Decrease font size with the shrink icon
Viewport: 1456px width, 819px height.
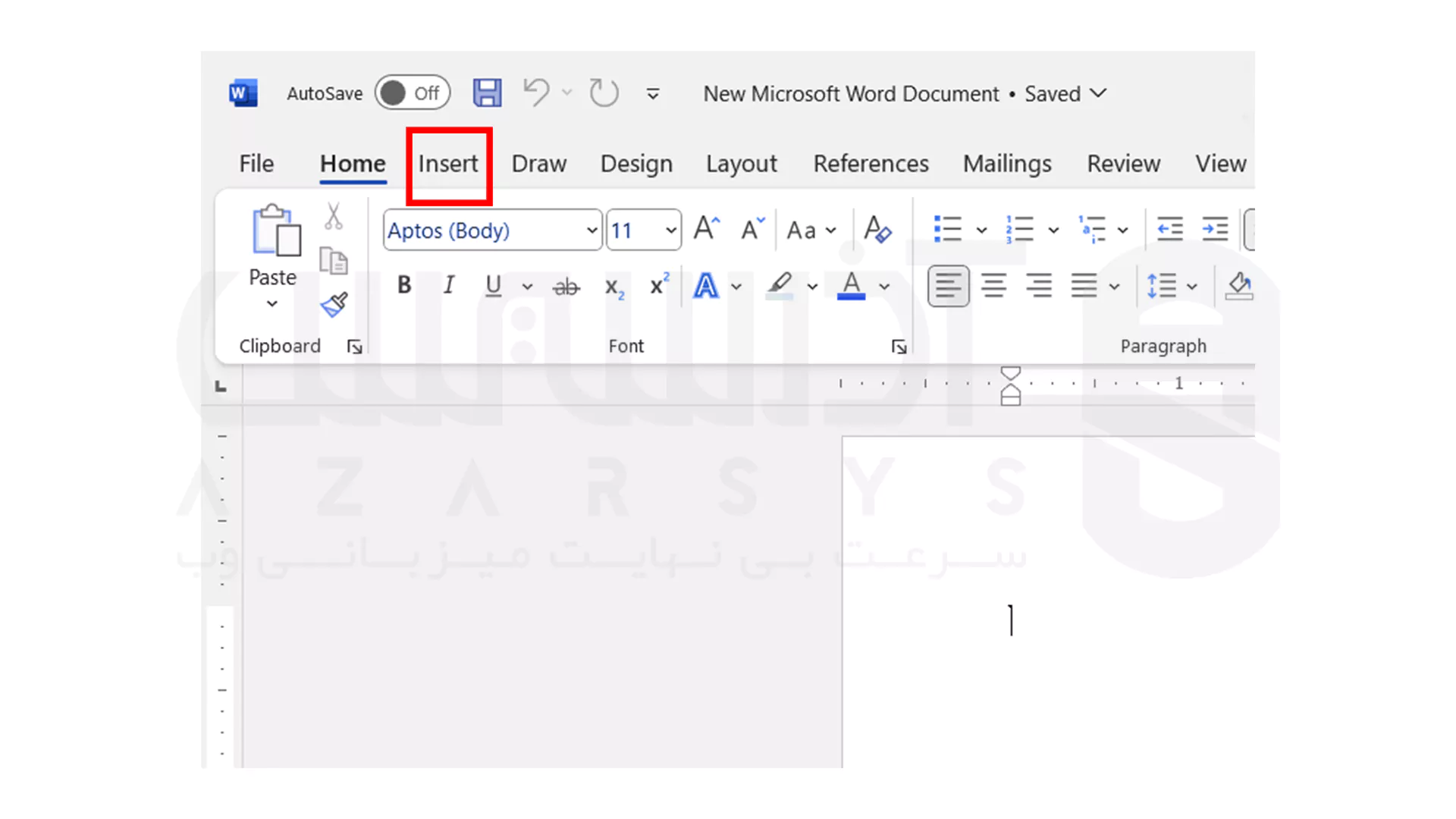[x=753, y=227]
